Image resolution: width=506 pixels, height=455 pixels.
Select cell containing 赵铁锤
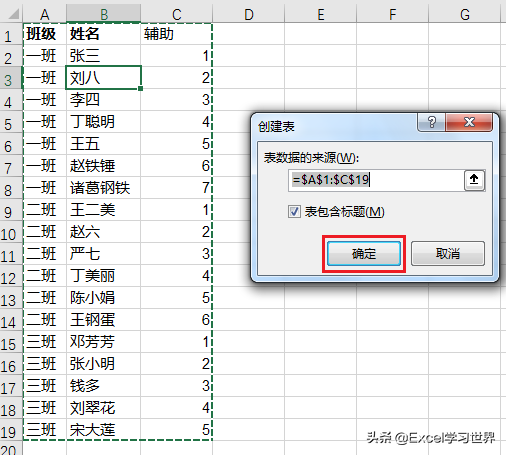[104, 166]
